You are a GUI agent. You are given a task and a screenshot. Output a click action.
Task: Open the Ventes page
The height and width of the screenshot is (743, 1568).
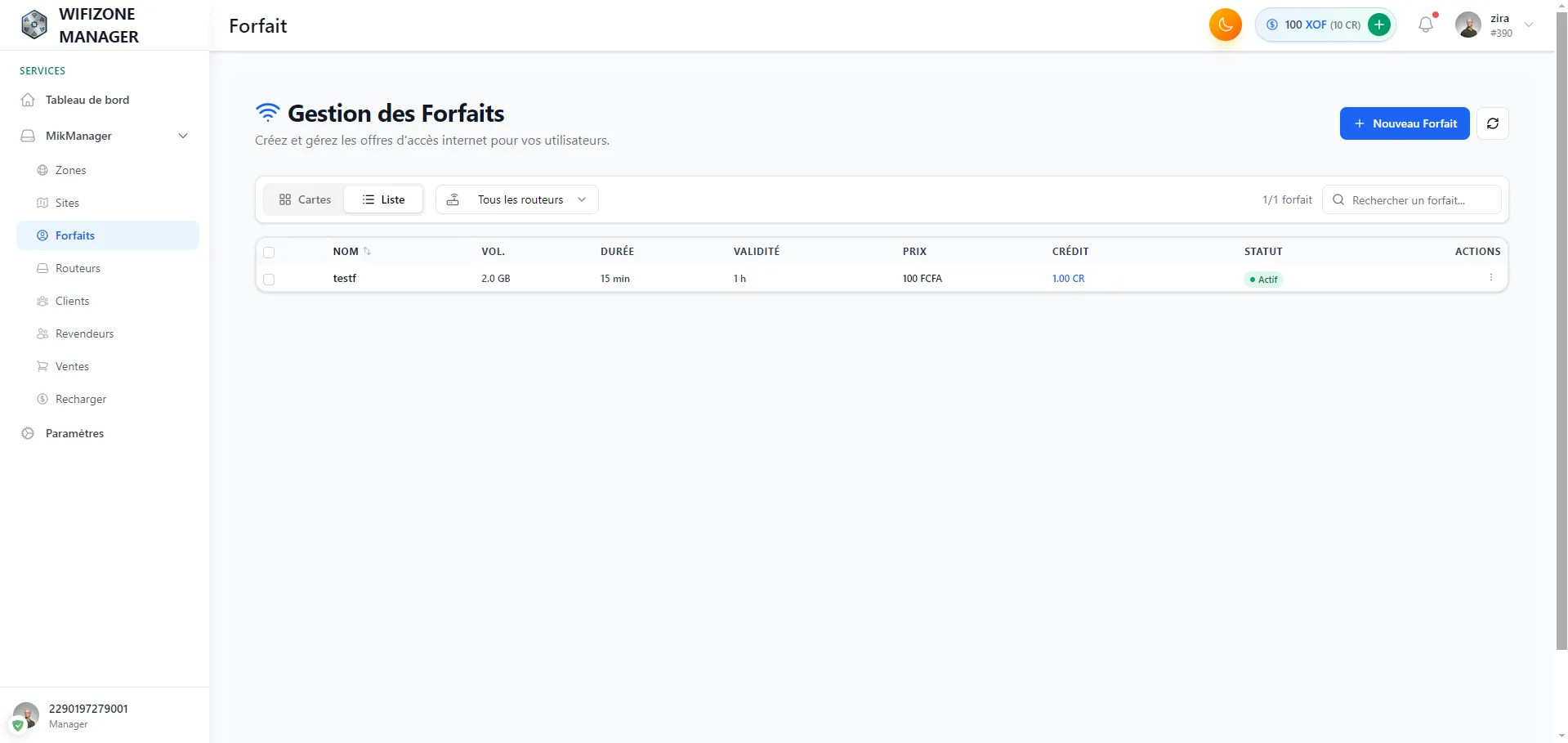[x=71, y=365]
